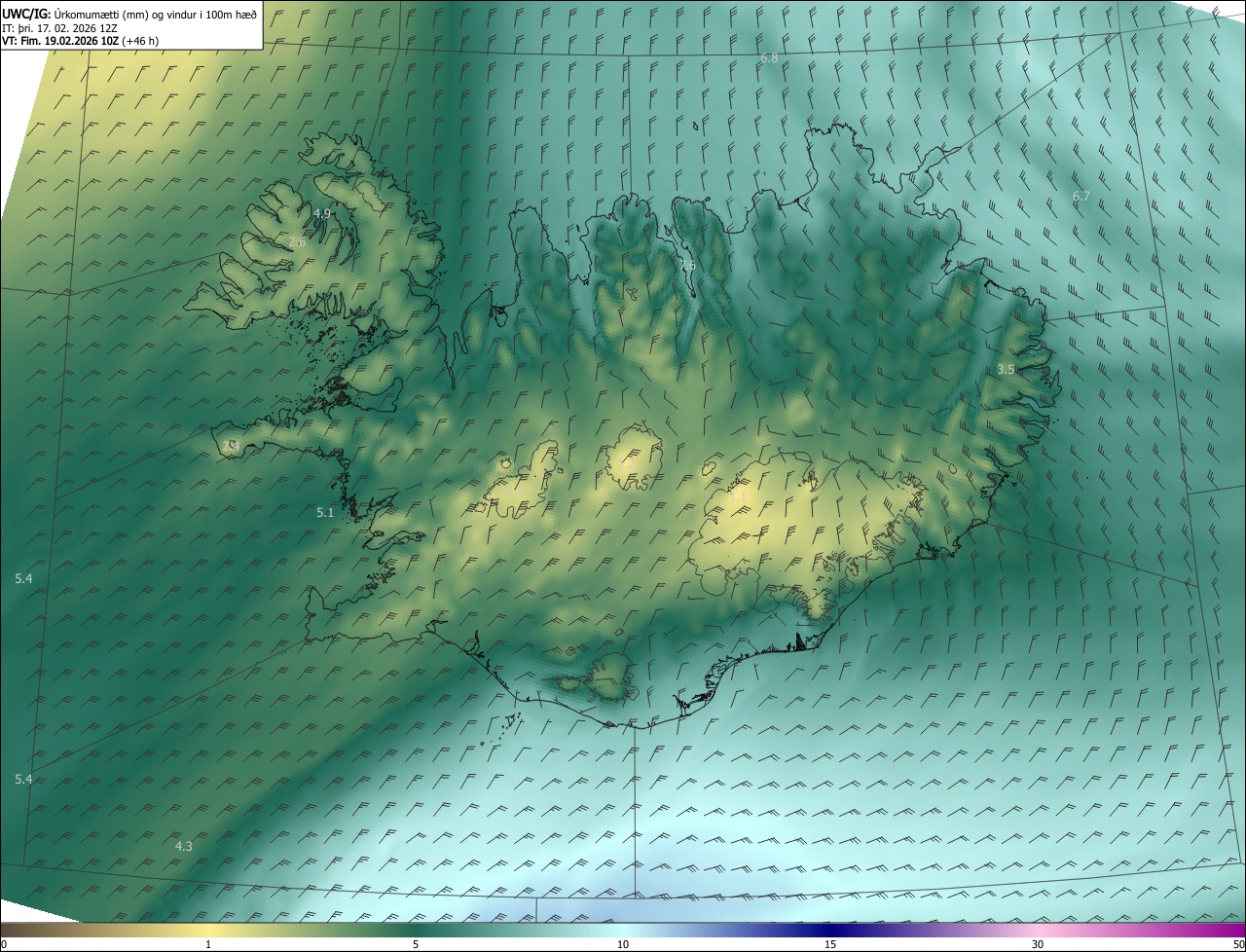1246x952 pixels.
Task: Select the 10 tick on the color scale
Action: click(623, 945)
